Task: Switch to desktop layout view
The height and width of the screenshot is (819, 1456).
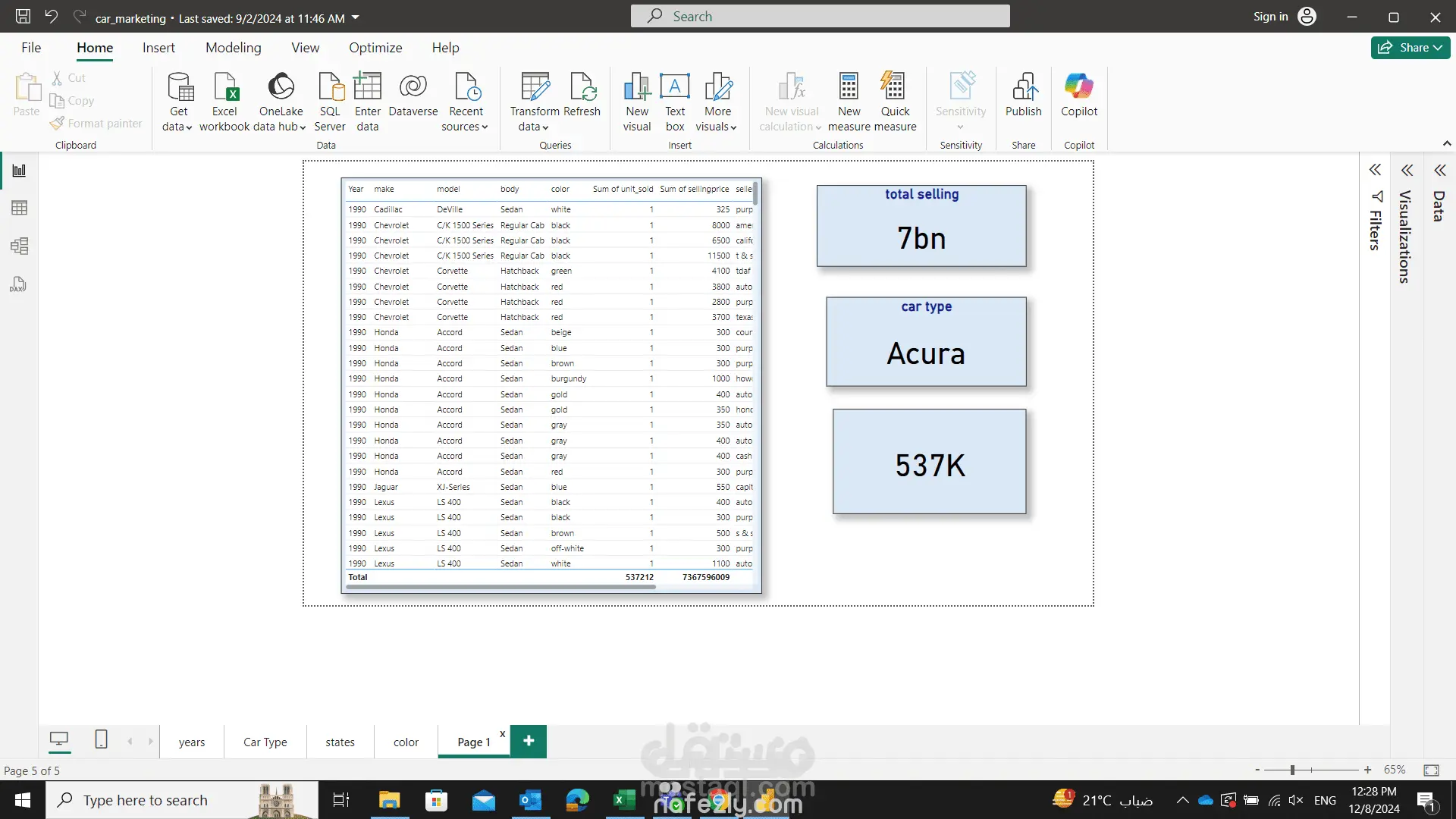Action: (59, 739)
